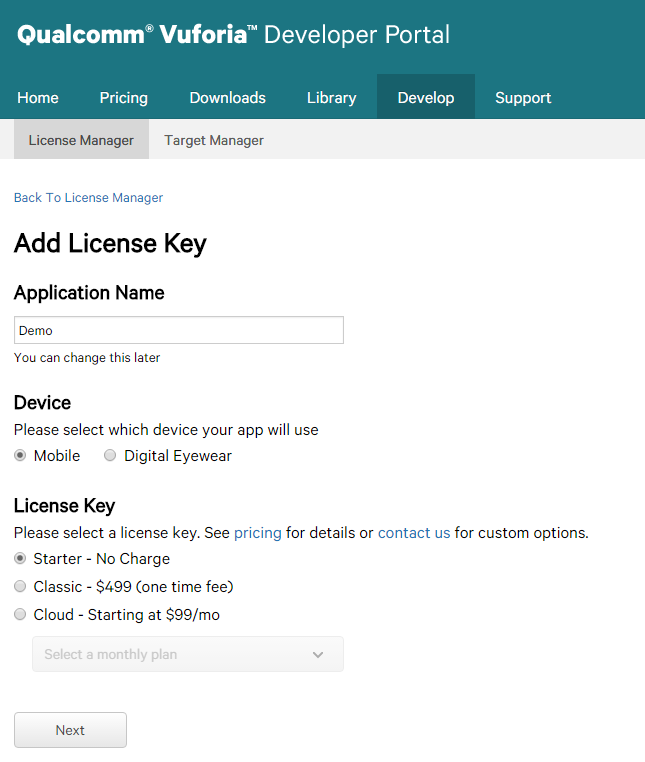Open the Library menu item
Image resolution: width=645 pixels, height=762 pixels.
[331, 98]
